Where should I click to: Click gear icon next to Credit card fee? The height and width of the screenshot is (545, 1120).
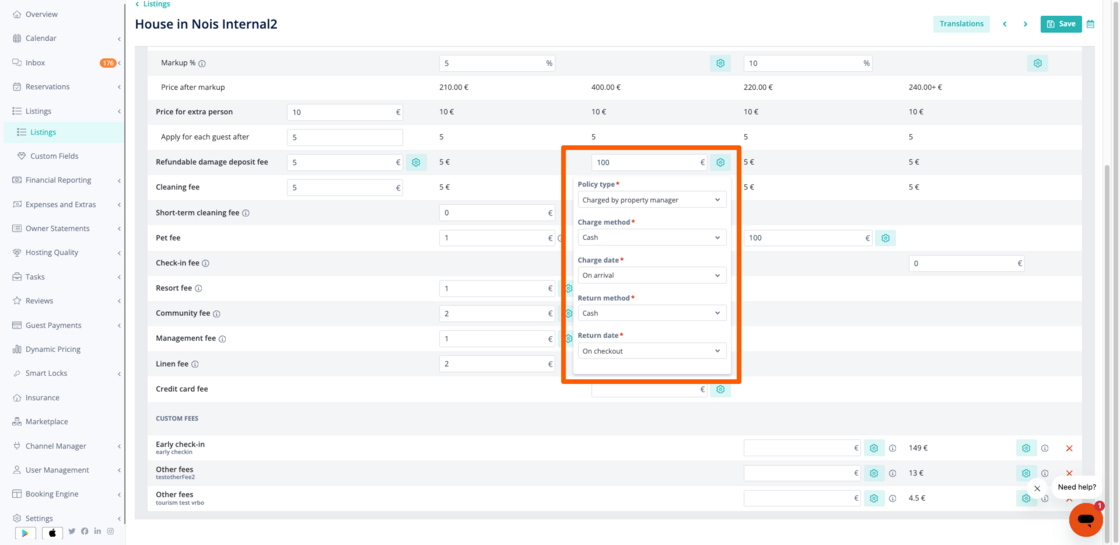pos(720,390)
